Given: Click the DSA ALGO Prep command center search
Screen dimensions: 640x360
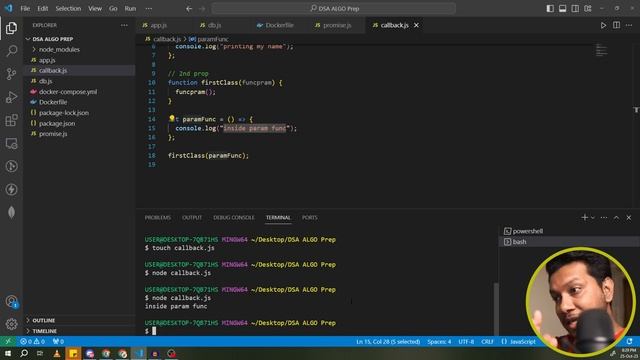Looking at the screenshot, I should pyautogui.click(x=334, y=9).
